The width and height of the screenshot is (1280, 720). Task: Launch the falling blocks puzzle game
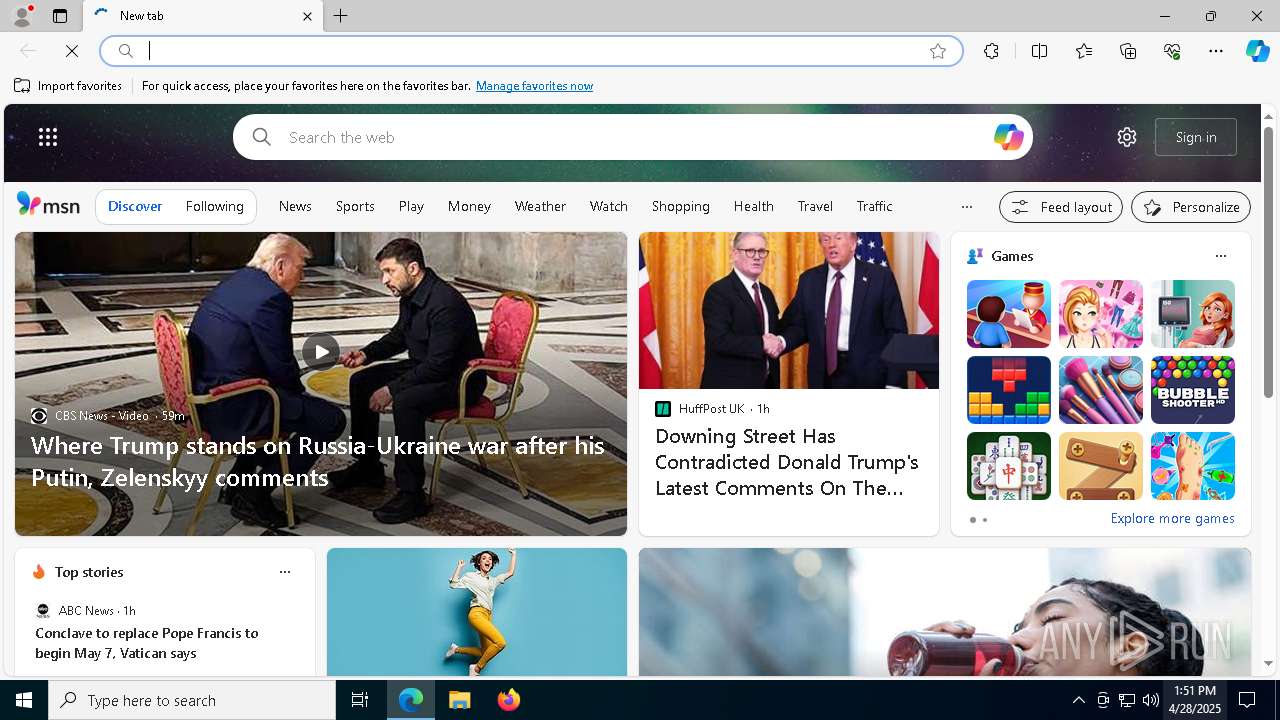pyautogui.click(x=1009, y=390)
